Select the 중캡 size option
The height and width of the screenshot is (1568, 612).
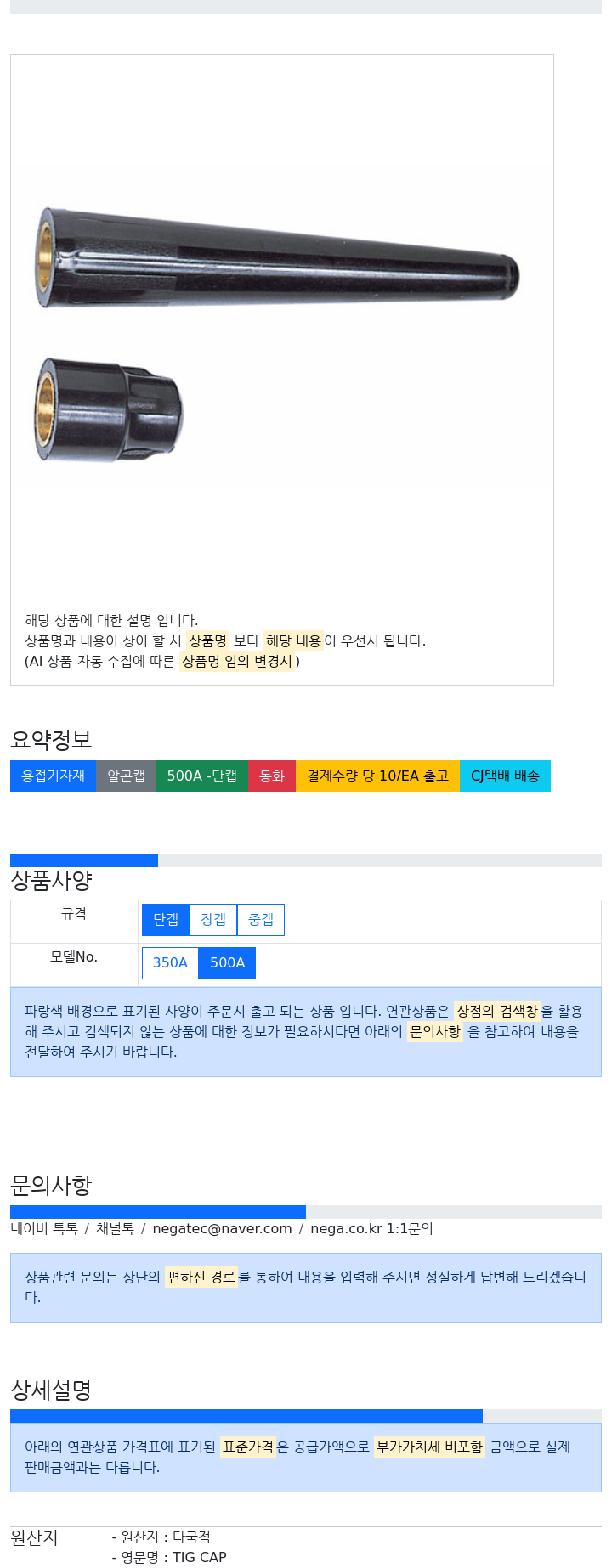click(x=261, y=920)
